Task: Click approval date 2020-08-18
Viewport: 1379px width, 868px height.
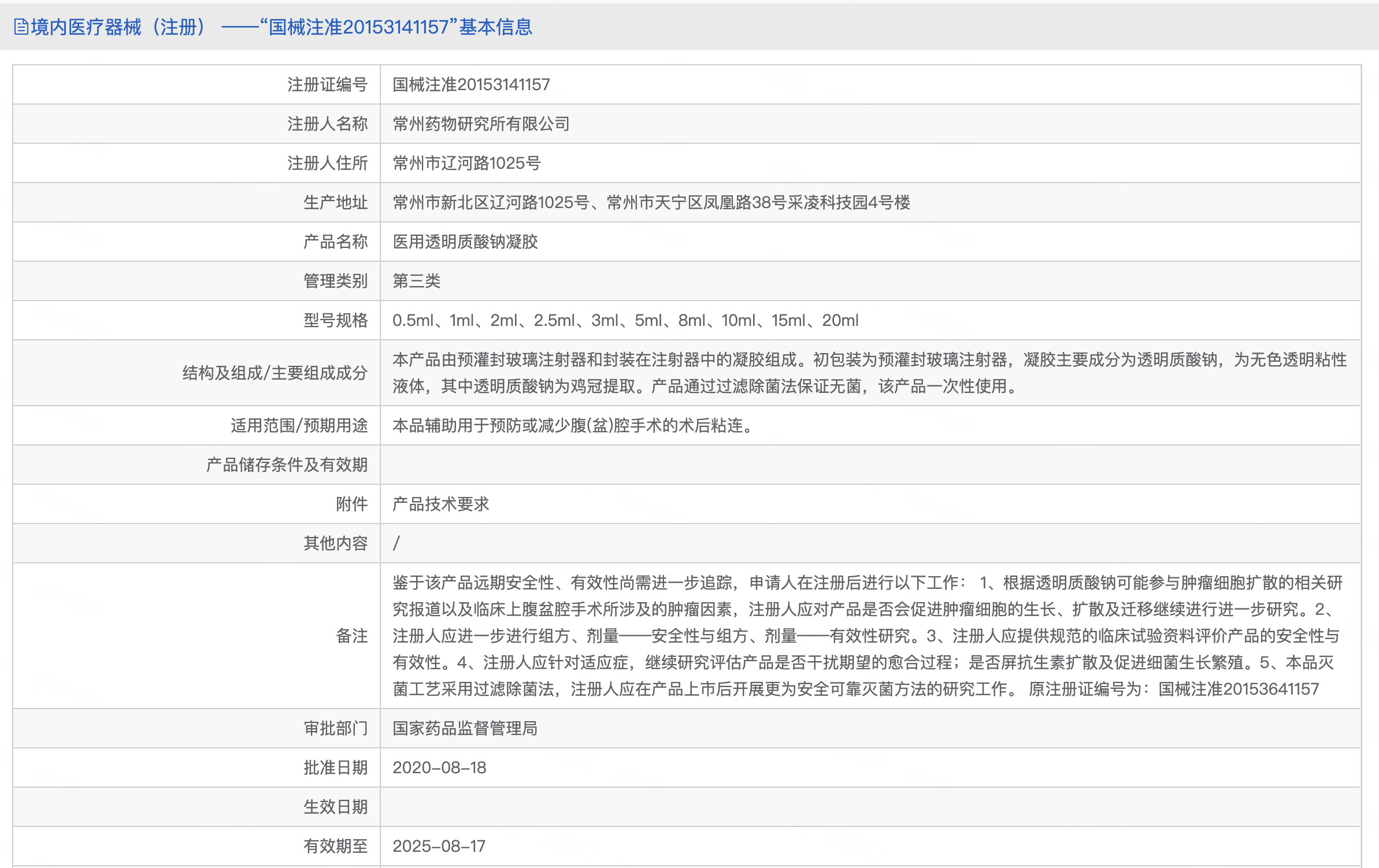Action: 439,768
